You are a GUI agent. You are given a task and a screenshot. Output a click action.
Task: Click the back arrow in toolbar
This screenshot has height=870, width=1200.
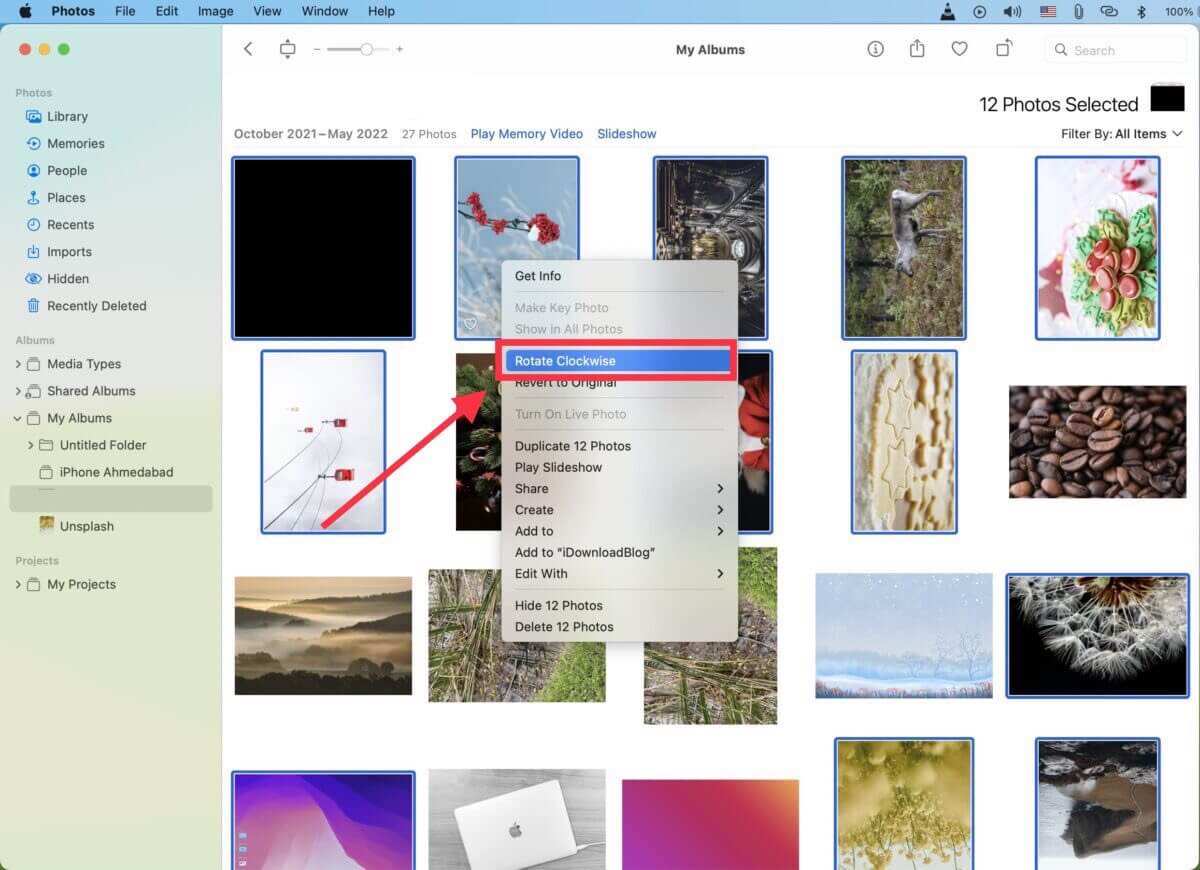pyautogui.click(x=249, y=49)
